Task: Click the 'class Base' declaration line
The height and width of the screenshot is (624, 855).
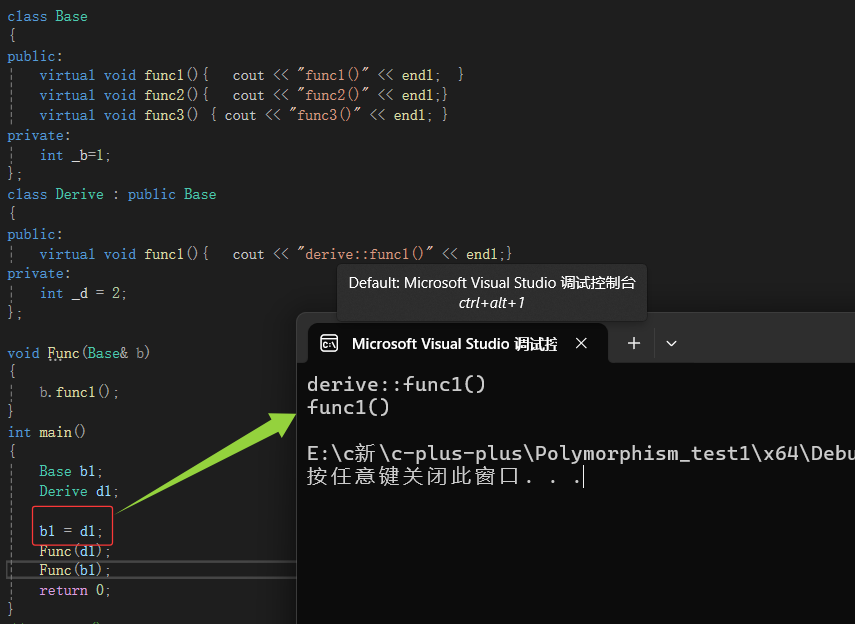Action: point(47,16)
